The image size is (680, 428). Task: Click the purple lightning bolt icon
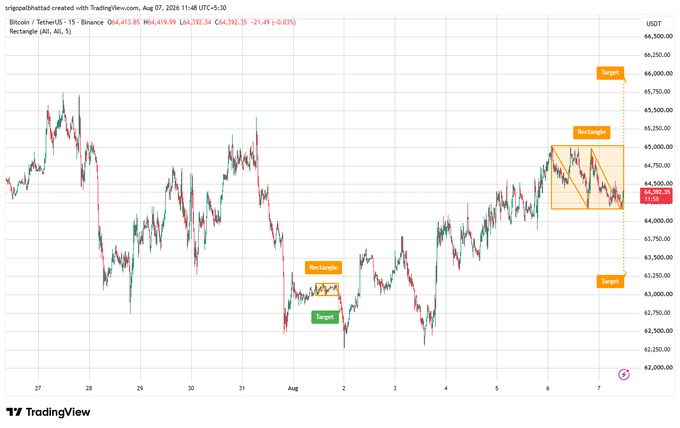pos(624,374)
